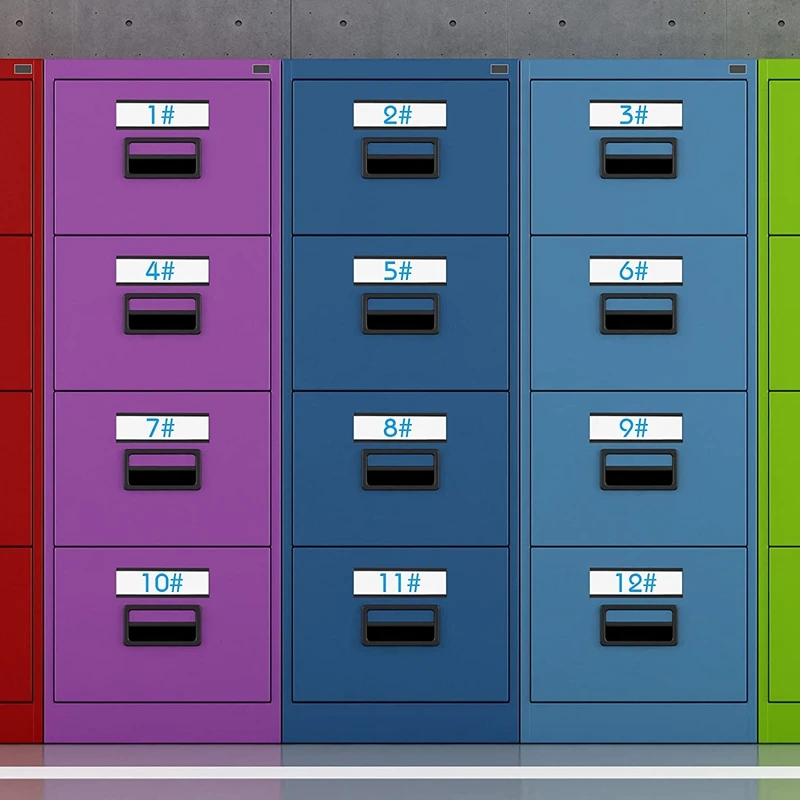Click the handle below the 5# label
Screen dimensions: 800x800
click(401, 314)
